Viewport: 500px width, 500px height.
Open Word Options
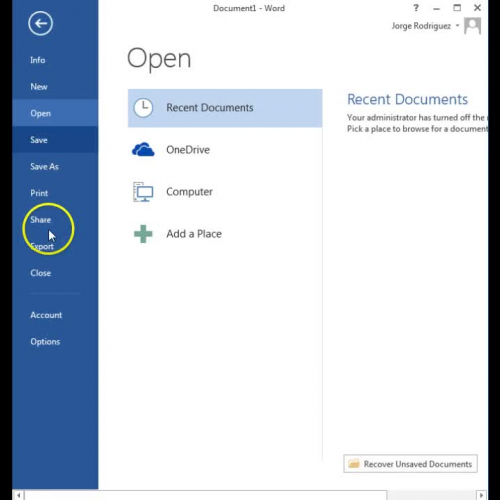point(55,342)
